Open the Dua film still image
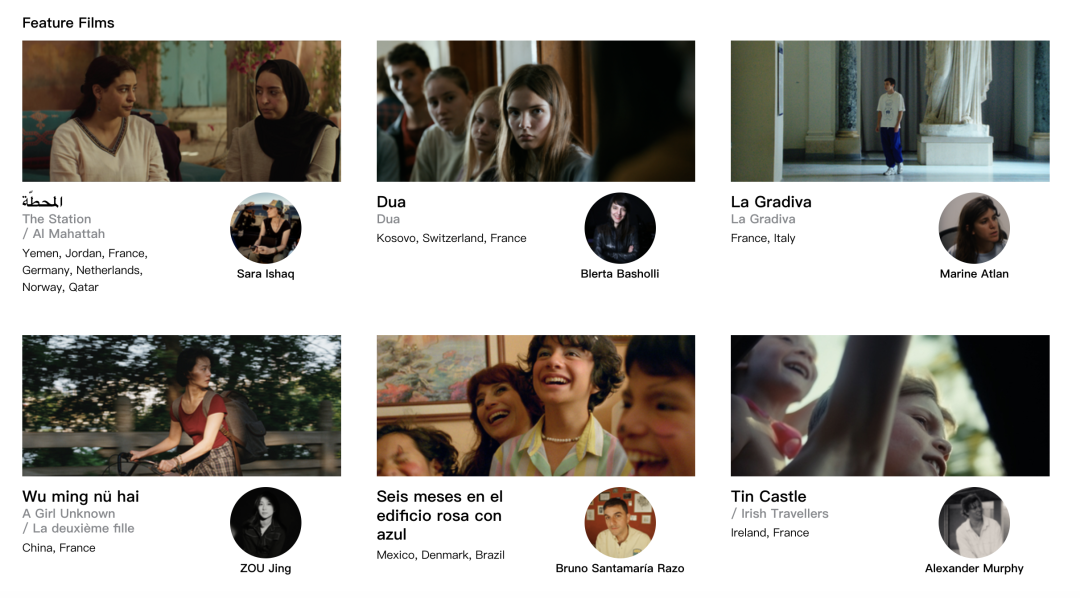The image size is (1080, 598). 536,111
